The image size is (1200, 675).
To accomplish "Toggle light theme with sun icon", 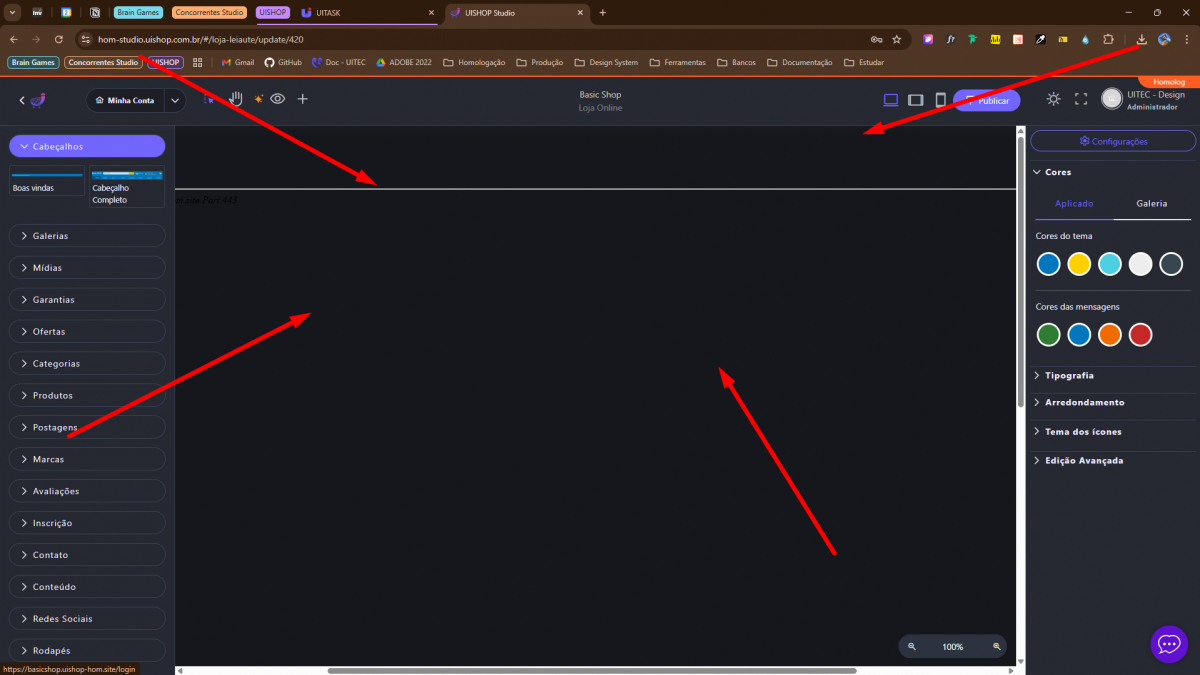I will click(1053, 100).
